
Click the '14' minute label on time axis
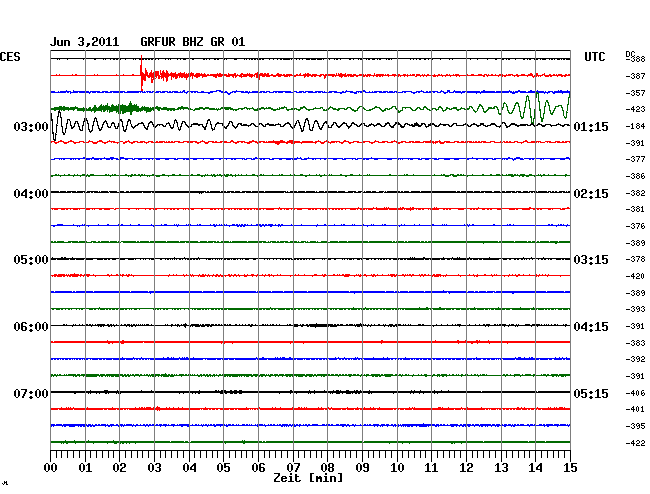coord(535,468)
